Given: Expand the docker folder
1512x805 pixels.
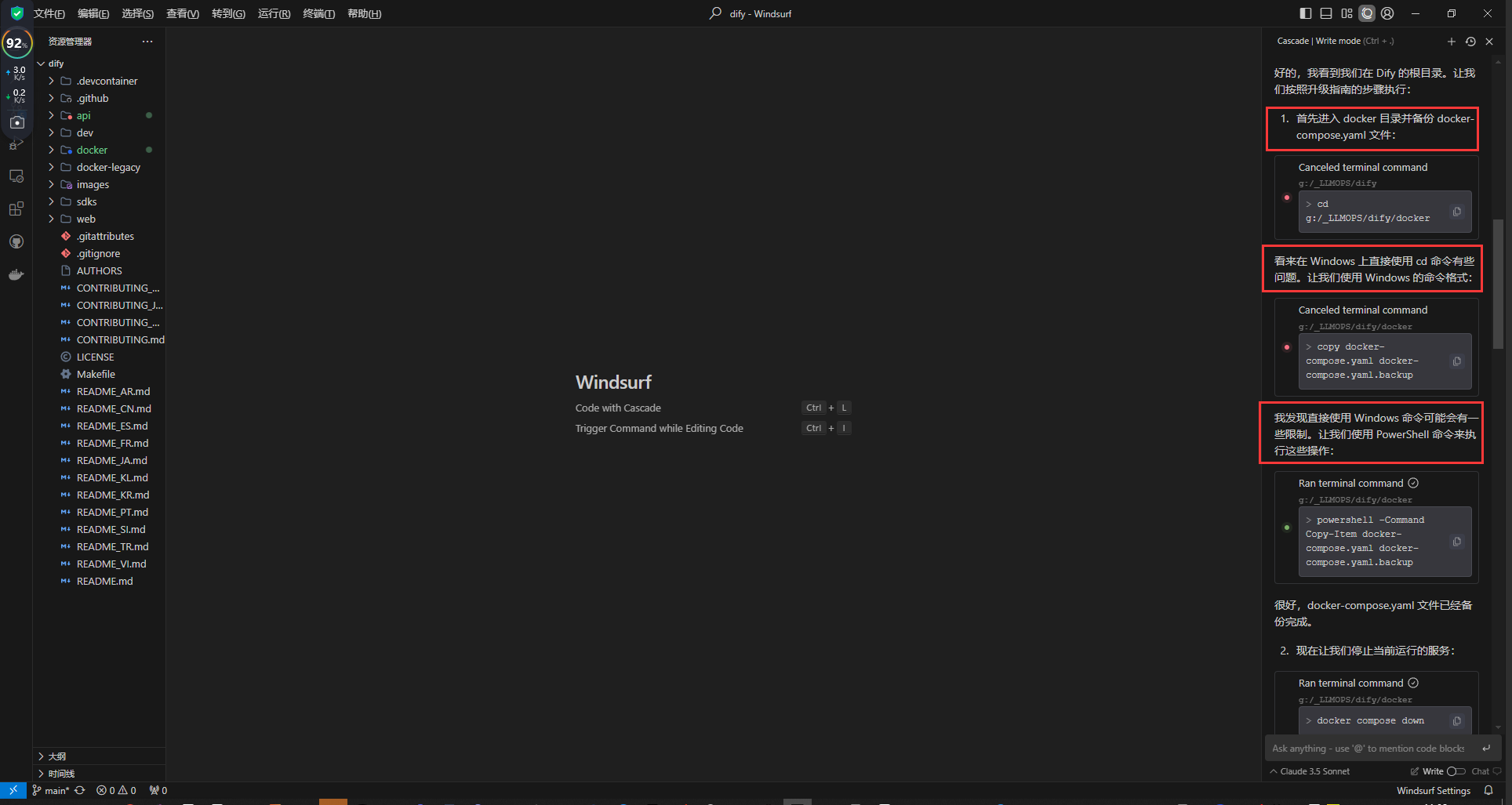Looking at the screenshot, I should coord(92,150).
